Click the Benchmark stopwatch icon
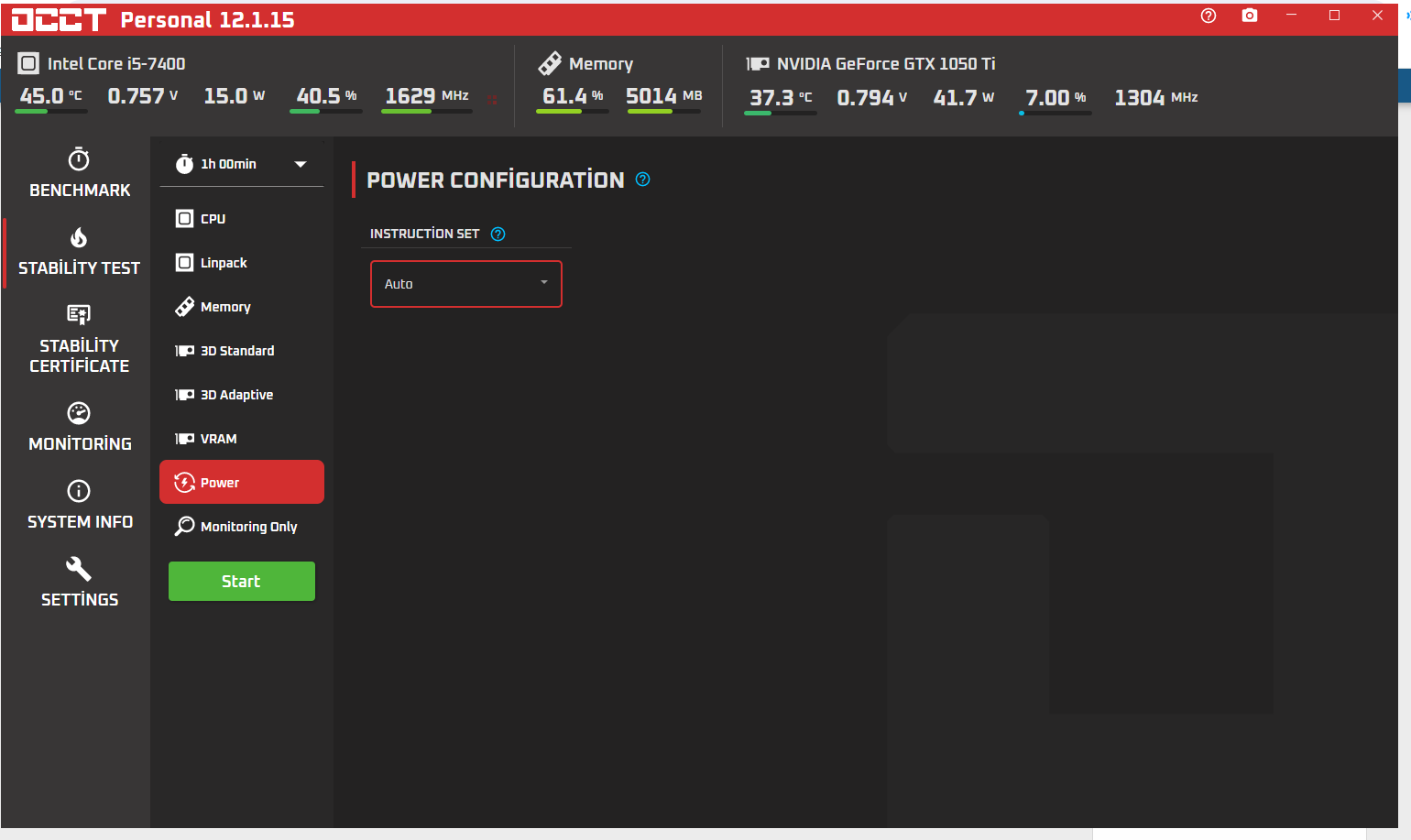 pyautogui.click(x=80, y=158)
